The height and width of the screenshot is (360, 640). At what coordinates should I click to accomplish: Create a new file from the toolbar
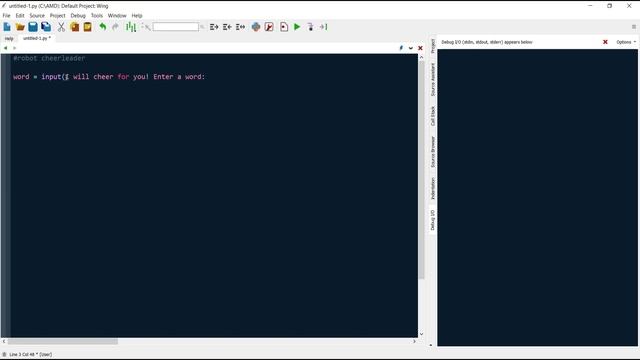point(7,27)
